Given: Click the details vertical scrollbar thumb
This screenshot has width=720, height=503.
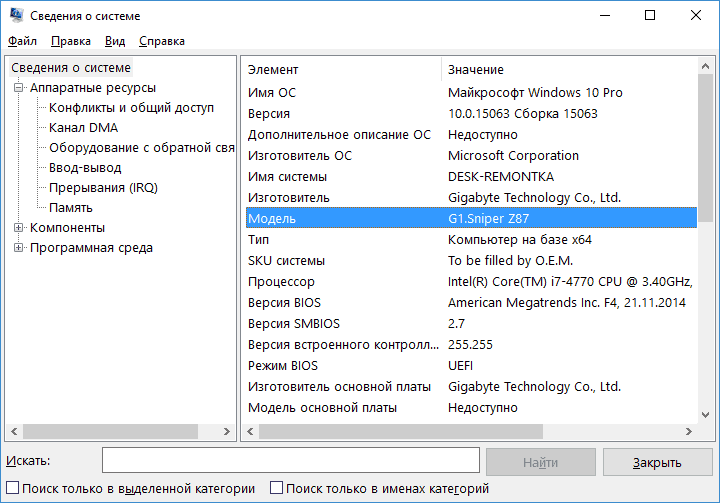Looking at the screenshot, I should (705, 150).
